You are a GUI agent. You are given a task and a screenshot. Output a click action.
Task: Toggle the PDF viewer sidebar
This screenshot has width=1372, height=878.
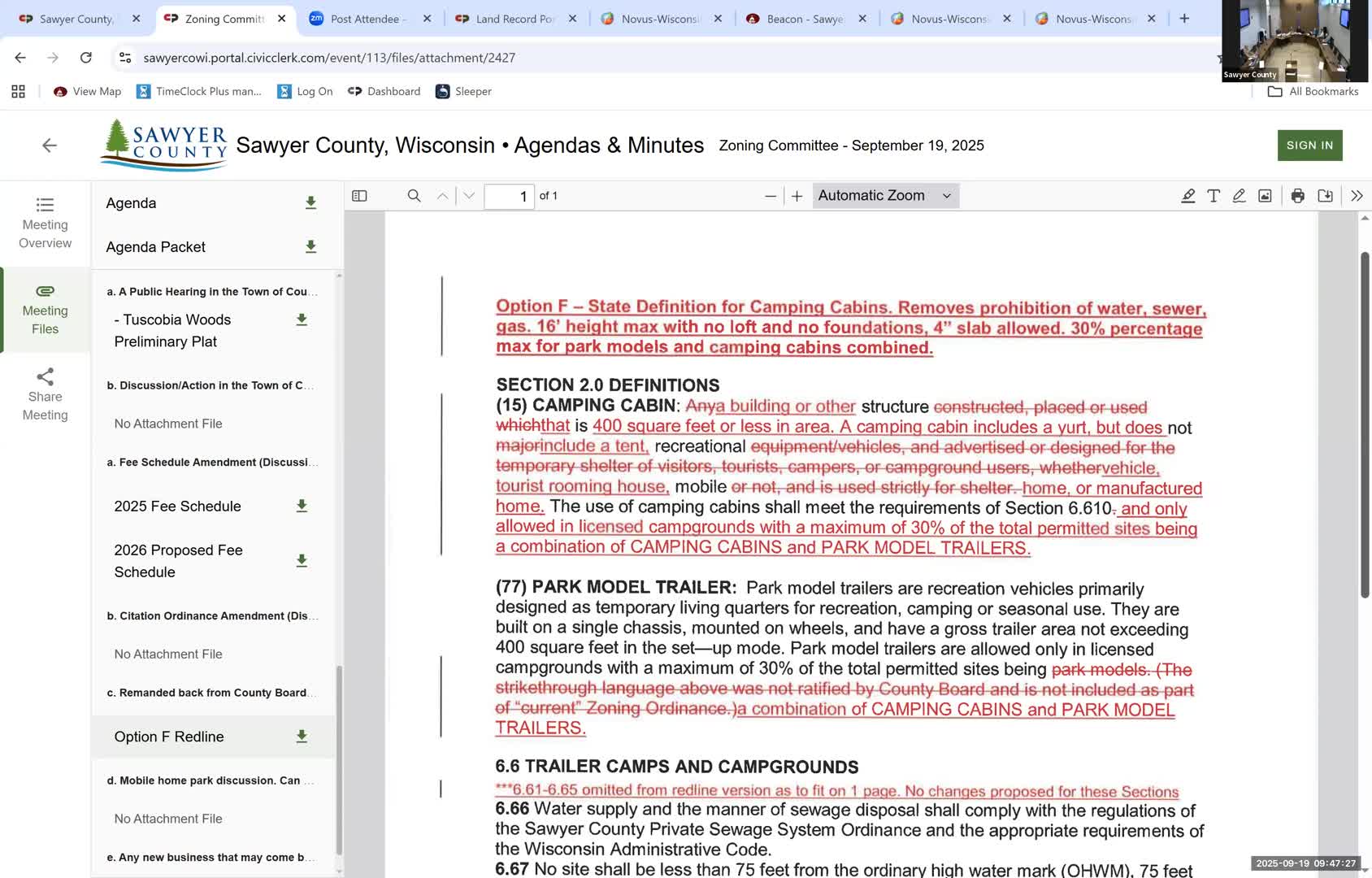(x=359, y=196)
